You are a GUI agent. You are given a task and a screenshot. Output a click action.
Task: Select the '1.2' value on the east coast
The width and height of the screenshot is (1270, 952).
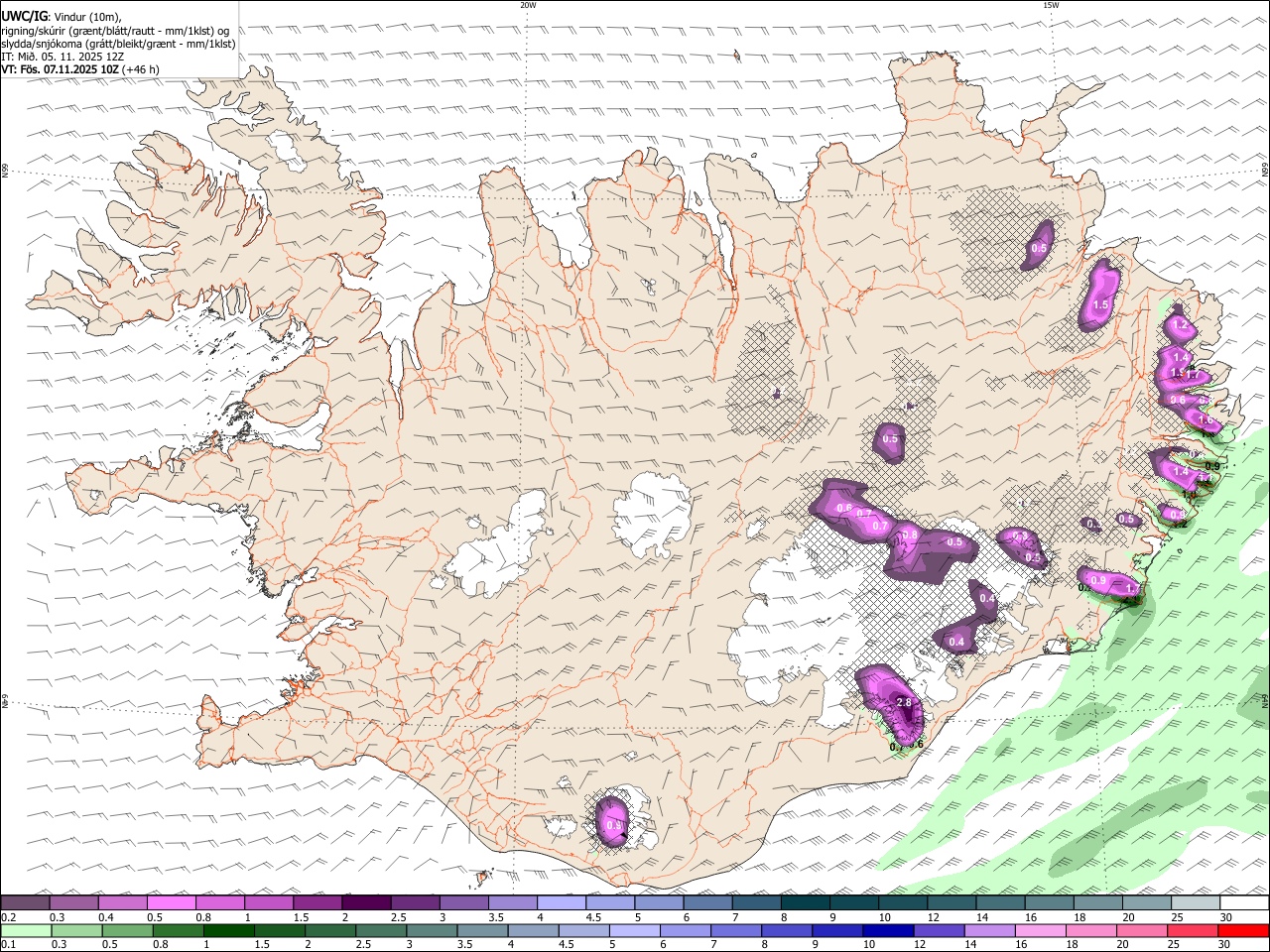(1180, 325)
